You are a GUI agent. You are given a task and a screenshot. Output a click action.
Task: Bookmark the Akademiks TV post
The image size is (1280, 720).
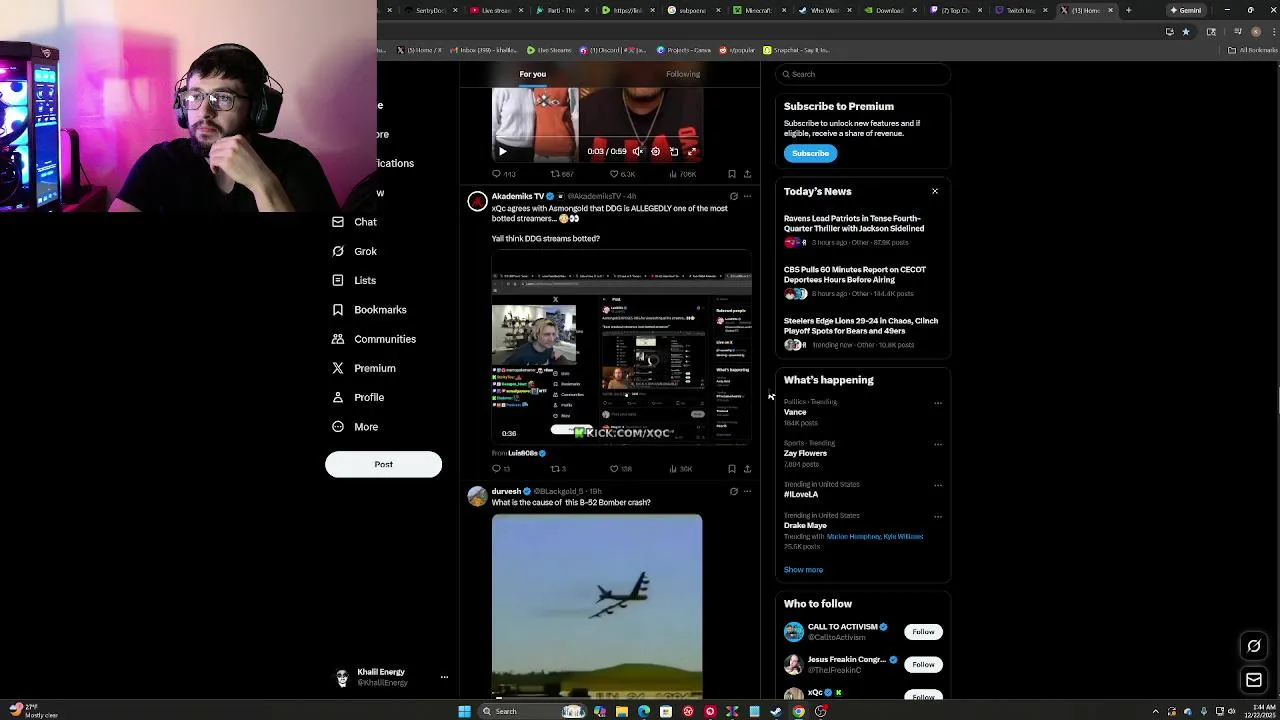click(732, 469)
